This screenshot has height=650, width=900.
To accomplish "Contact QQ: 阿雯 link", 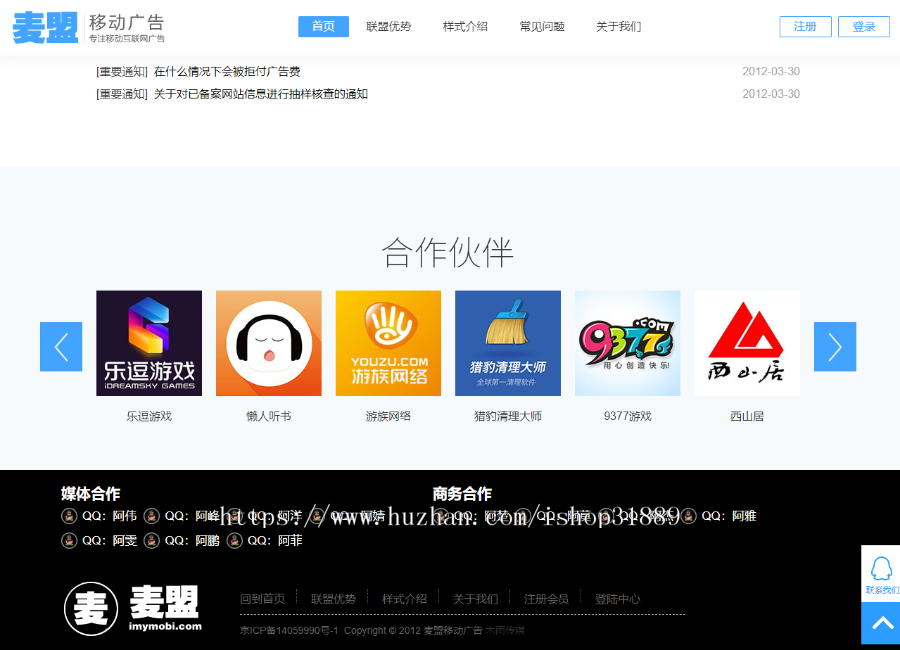I will 109,540.
